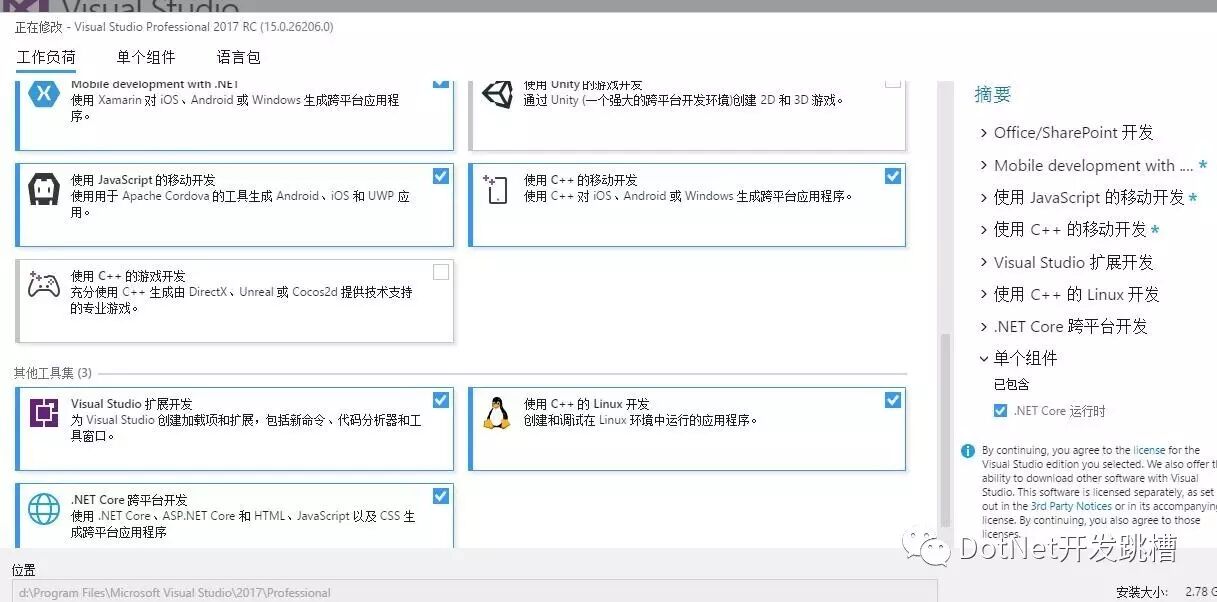Click the workloads vertical scrollbar
Screen dimensions: 1217x602
tap(945, 430)
